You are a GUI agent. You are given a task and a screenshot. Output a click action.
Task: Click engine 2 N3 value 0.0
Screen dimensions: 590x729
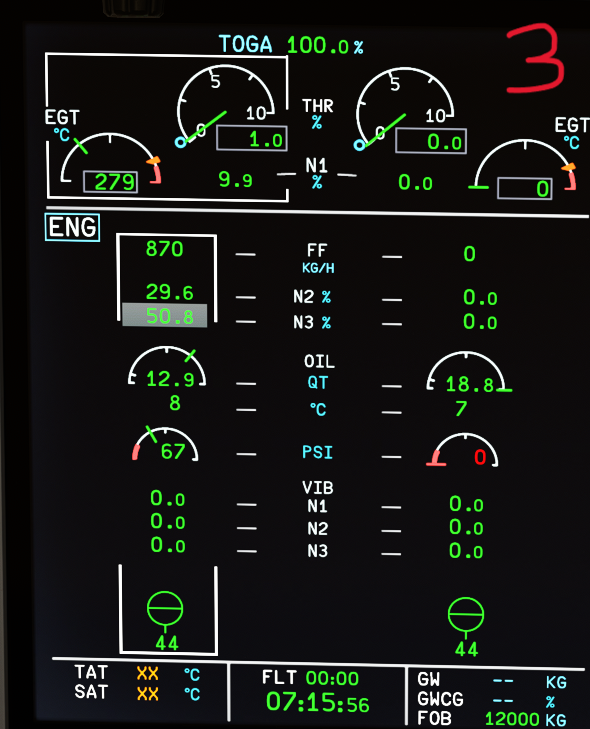pyautogui.click(x=480, y=322)
